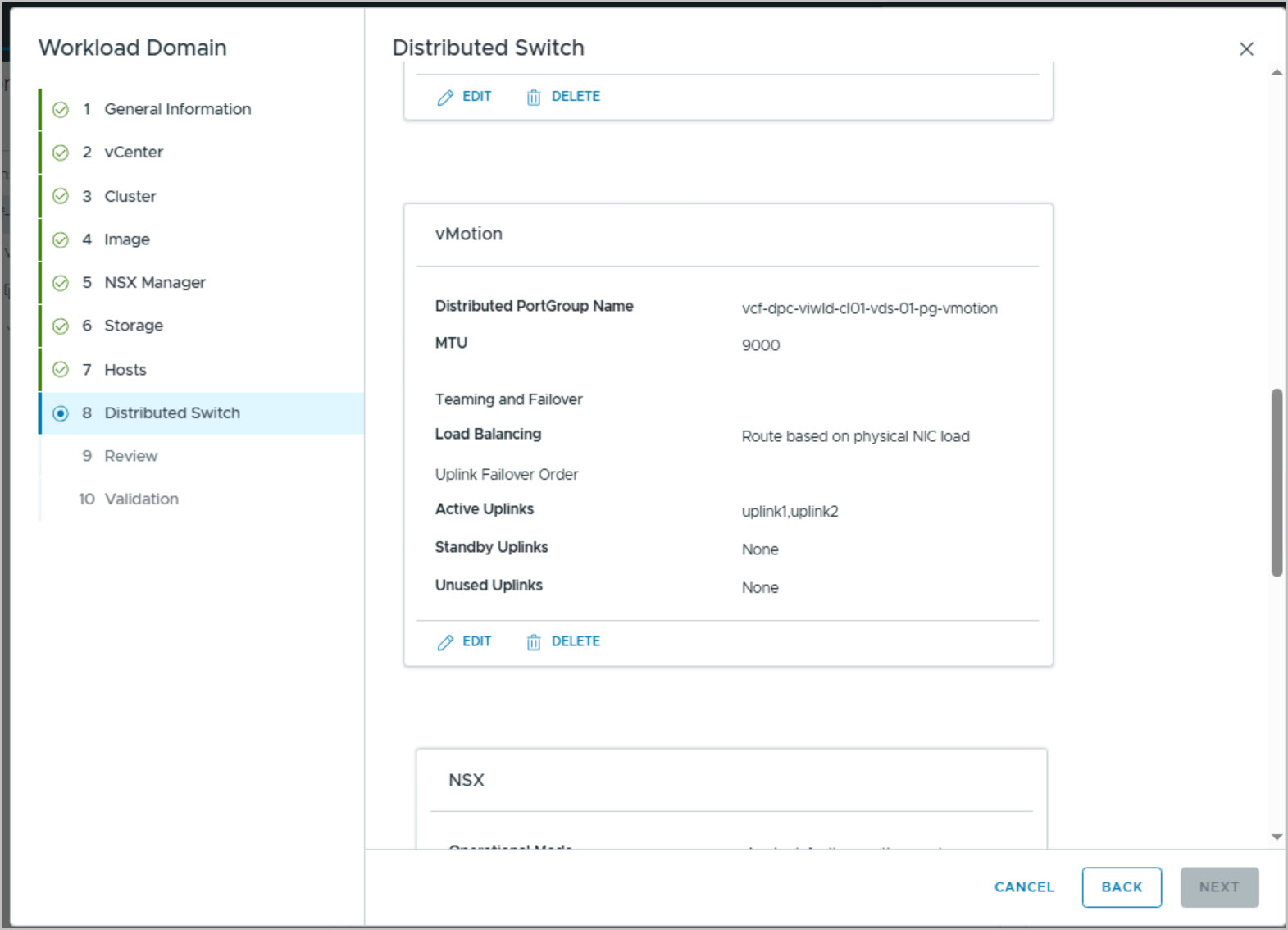The width and height of the screenshot is (1288, 930).
Task: Click the trash icon in the vMotion card
Action: pos(534,642)
